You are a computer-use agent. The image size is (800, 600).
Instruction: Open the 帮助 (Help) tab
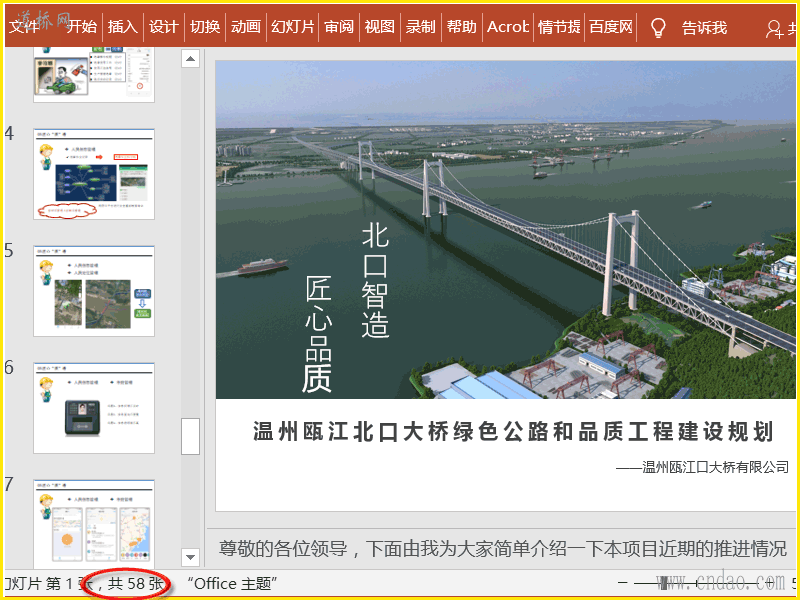pos(461,26)
